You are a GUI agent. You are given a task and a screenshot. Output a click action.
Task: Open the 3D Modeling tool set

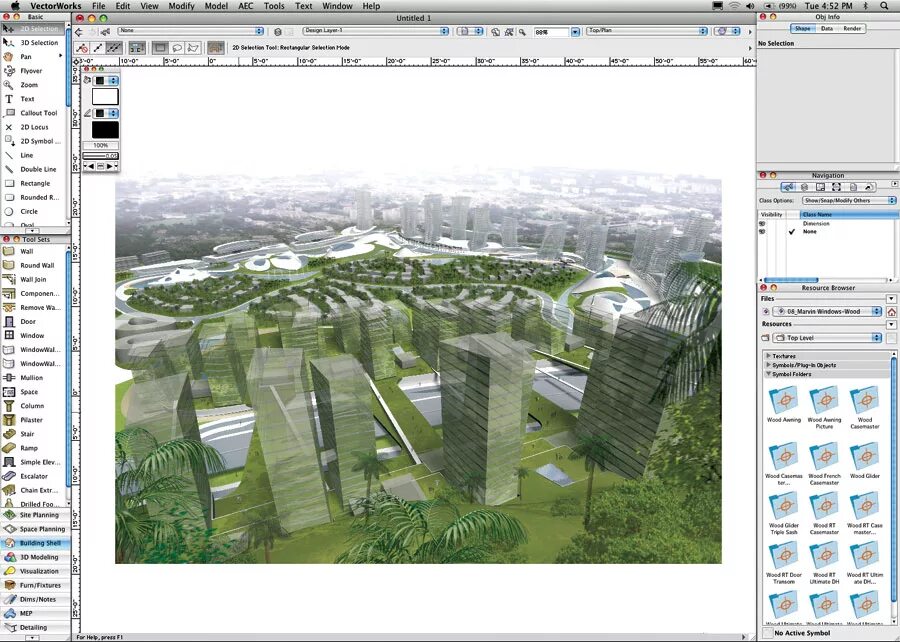point(35,557)
